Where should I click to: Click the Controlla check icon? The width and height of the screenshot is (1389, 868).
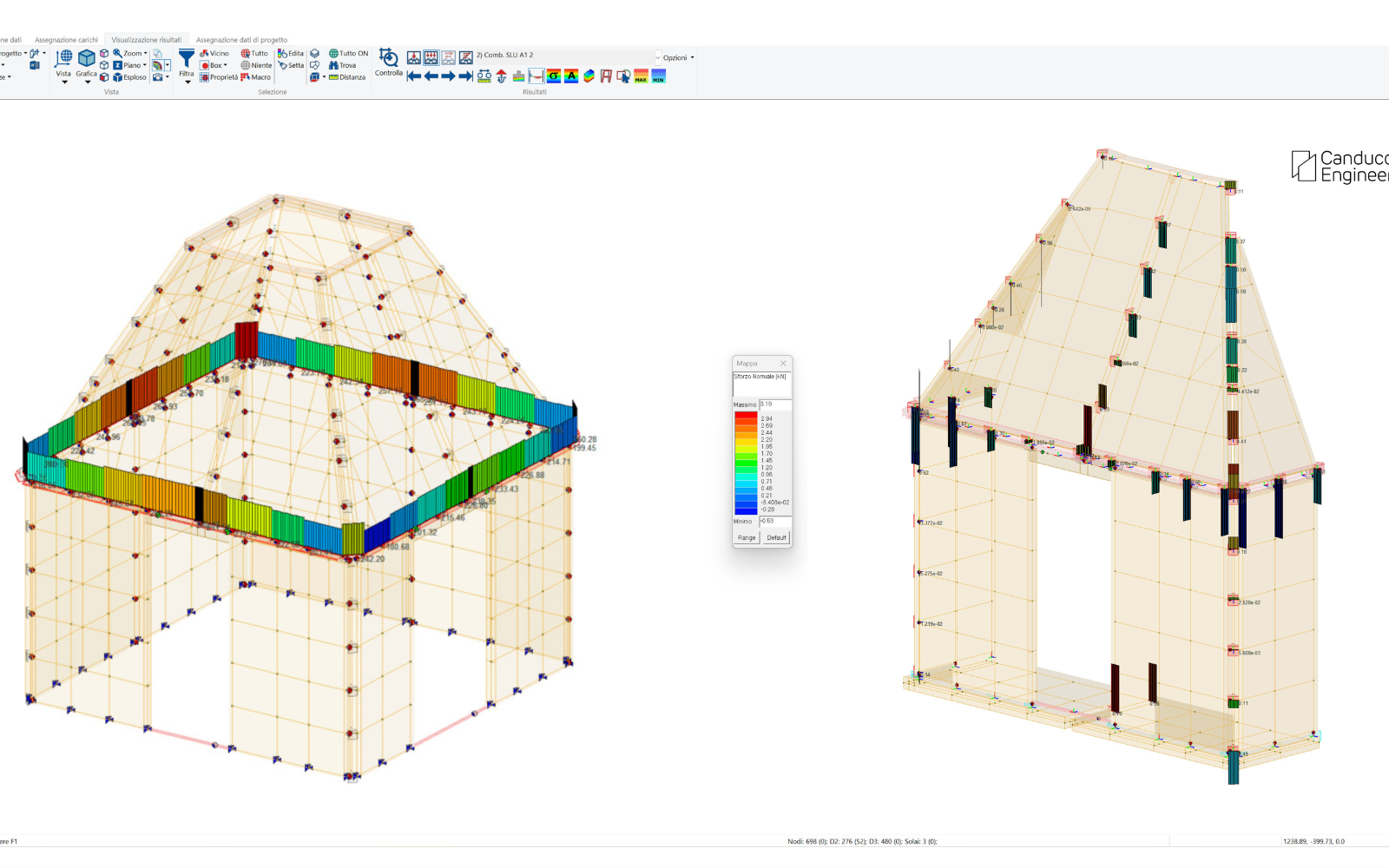(388, 58)
